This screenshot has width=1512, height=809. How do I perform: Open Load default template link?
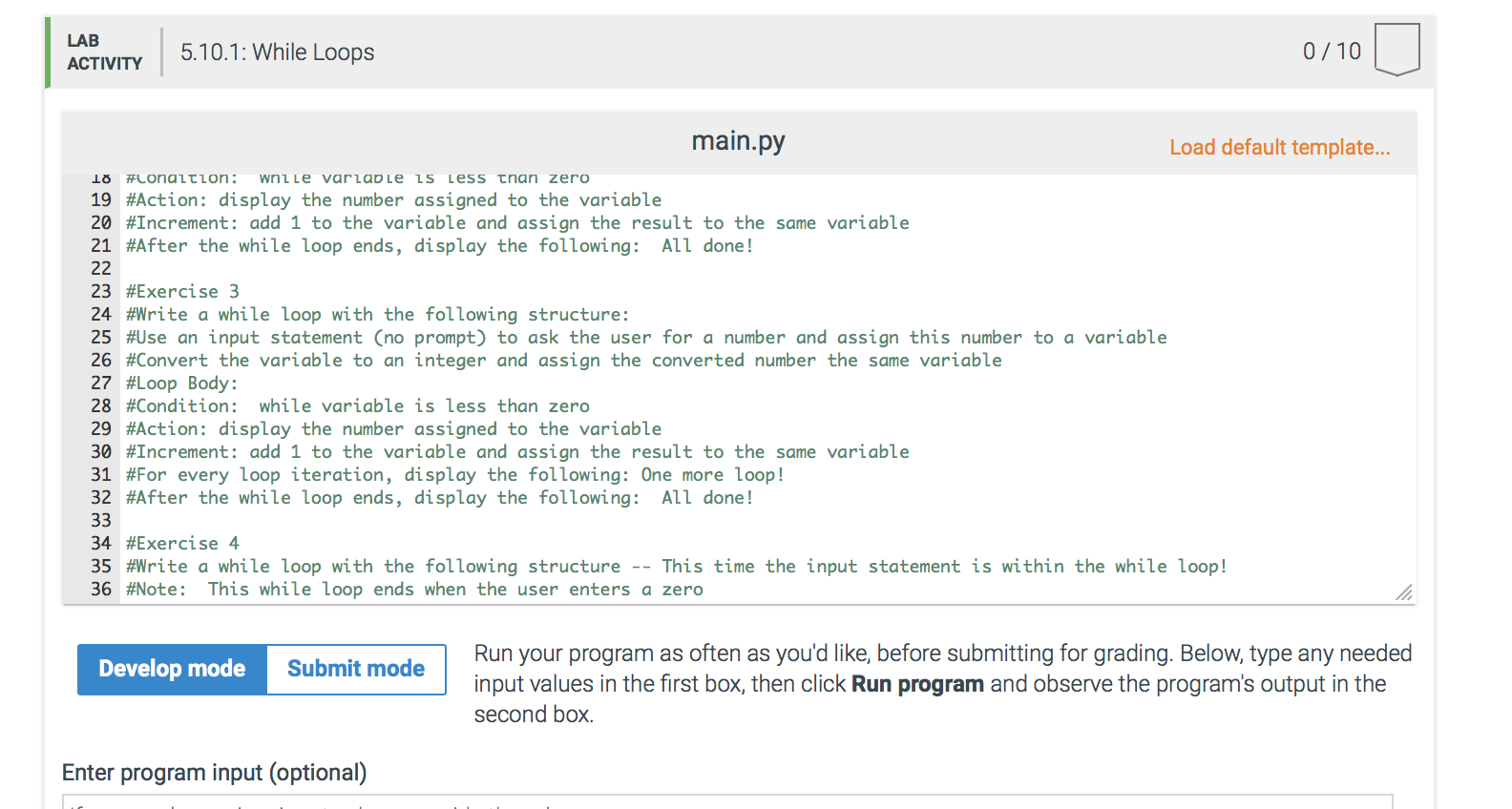[x=1280, y=147]
